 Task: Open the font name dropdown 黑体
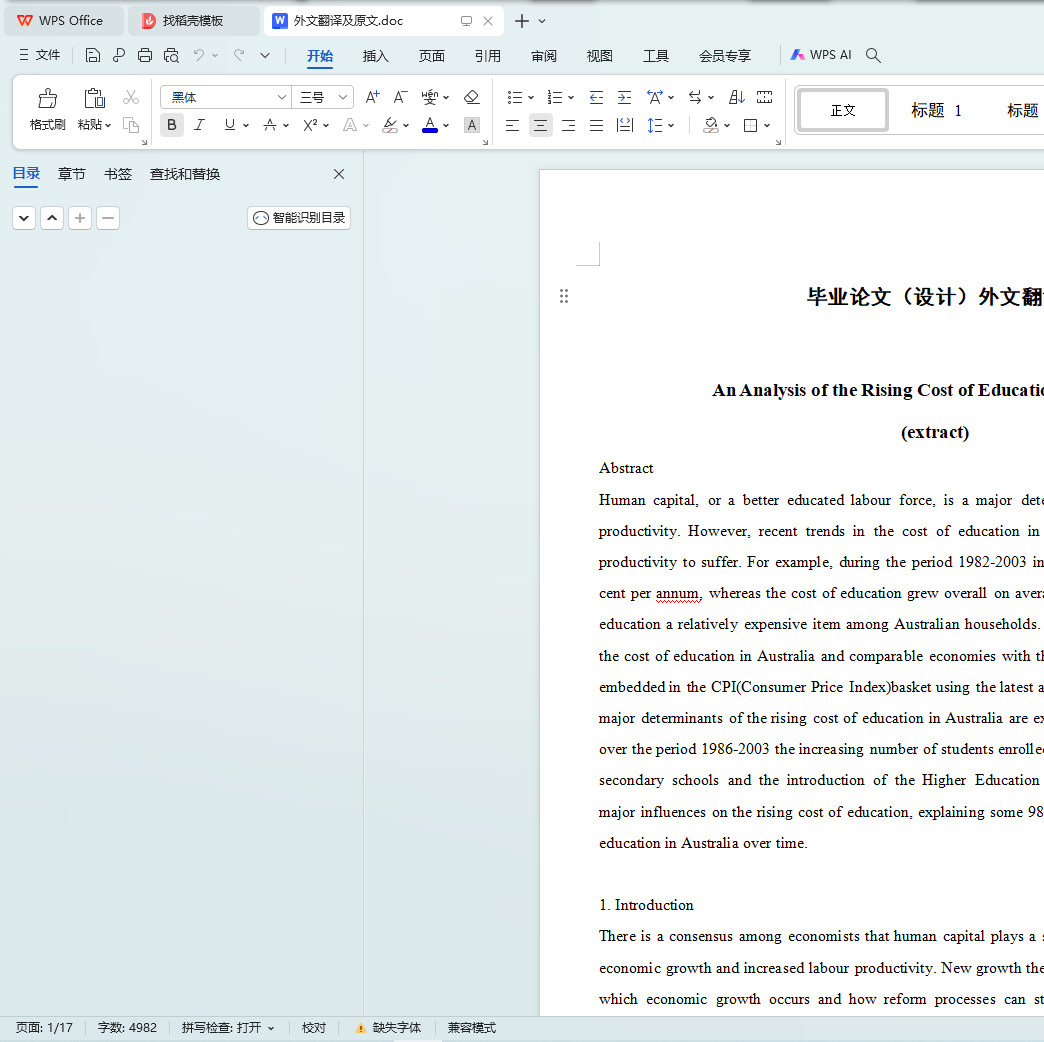pyautogui.click(x=282, y=98)
